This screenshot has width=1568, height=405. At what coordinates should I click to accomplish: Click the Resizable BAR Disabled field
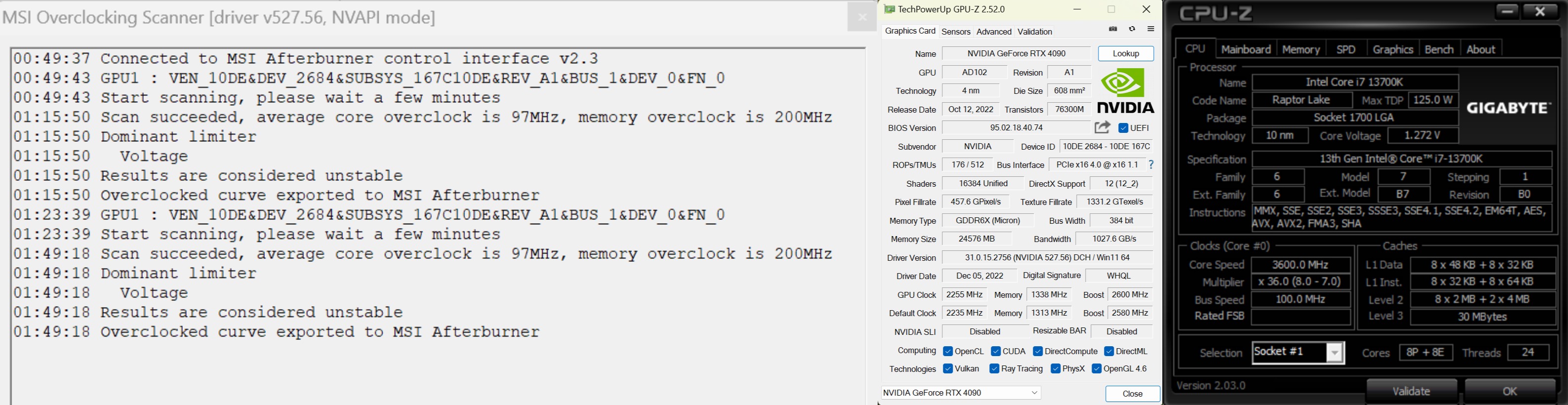[1121, 331]
